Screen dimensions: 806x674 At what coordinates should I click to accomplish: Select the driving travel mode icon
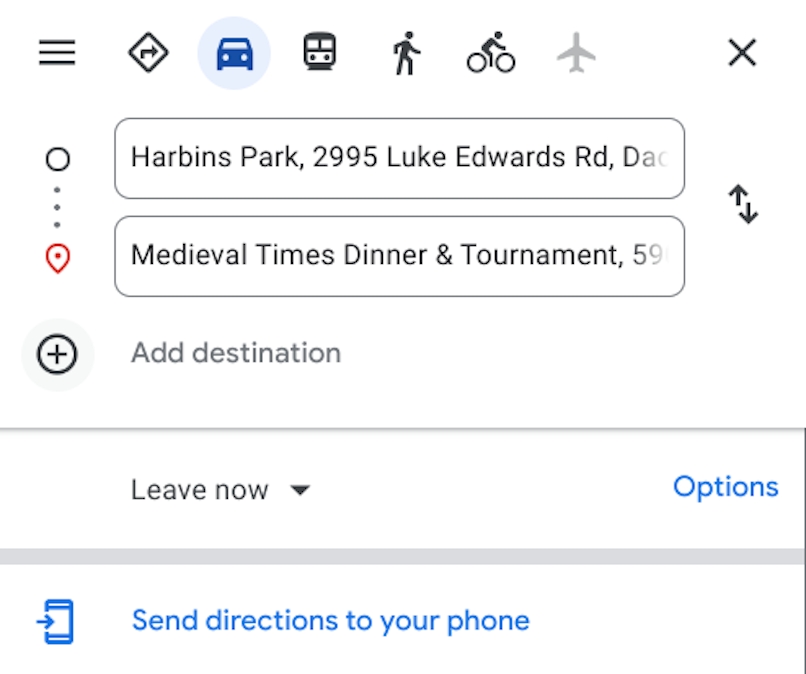(234, 53)
